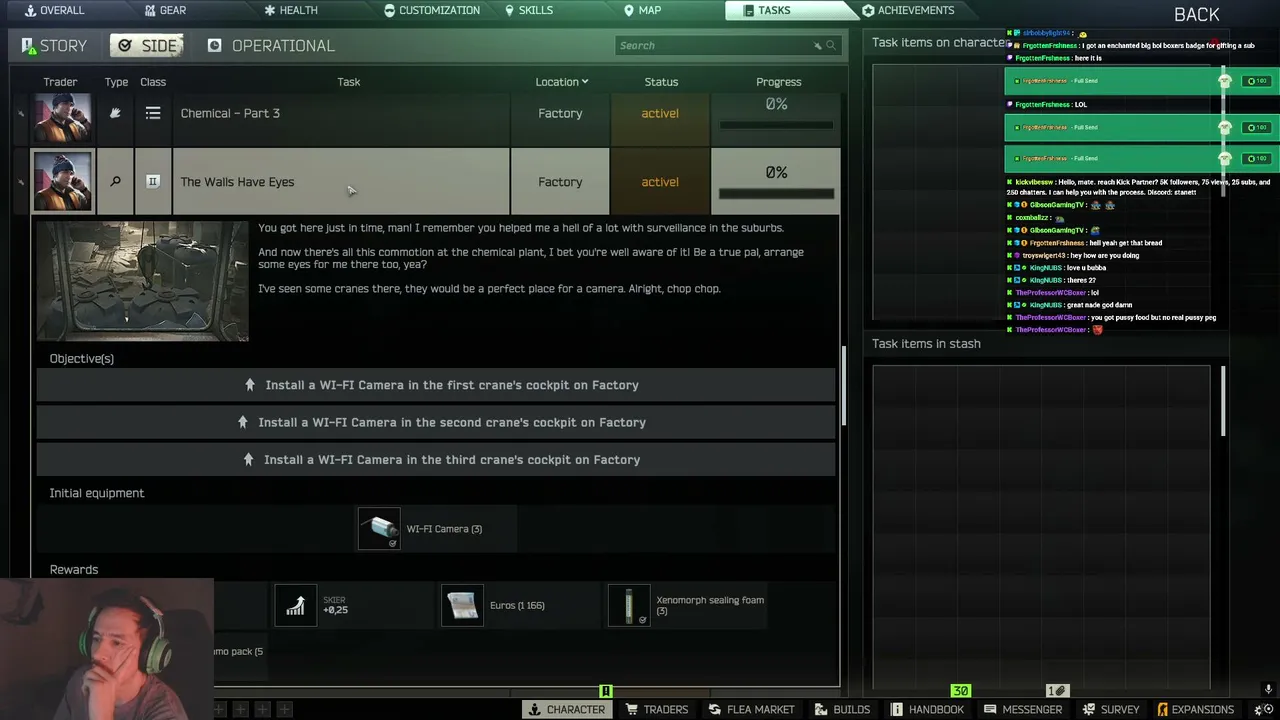
Task: Open the Achievements tab
Action: [x=908, y=10]
